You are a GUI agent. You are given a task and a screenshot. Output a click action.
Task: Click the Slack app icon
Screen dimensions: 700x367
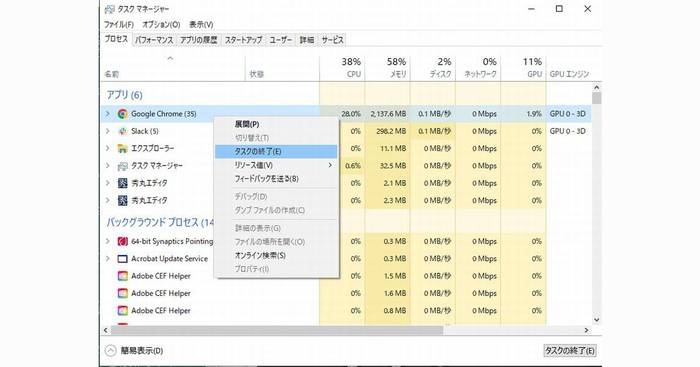tap(122, 131)
